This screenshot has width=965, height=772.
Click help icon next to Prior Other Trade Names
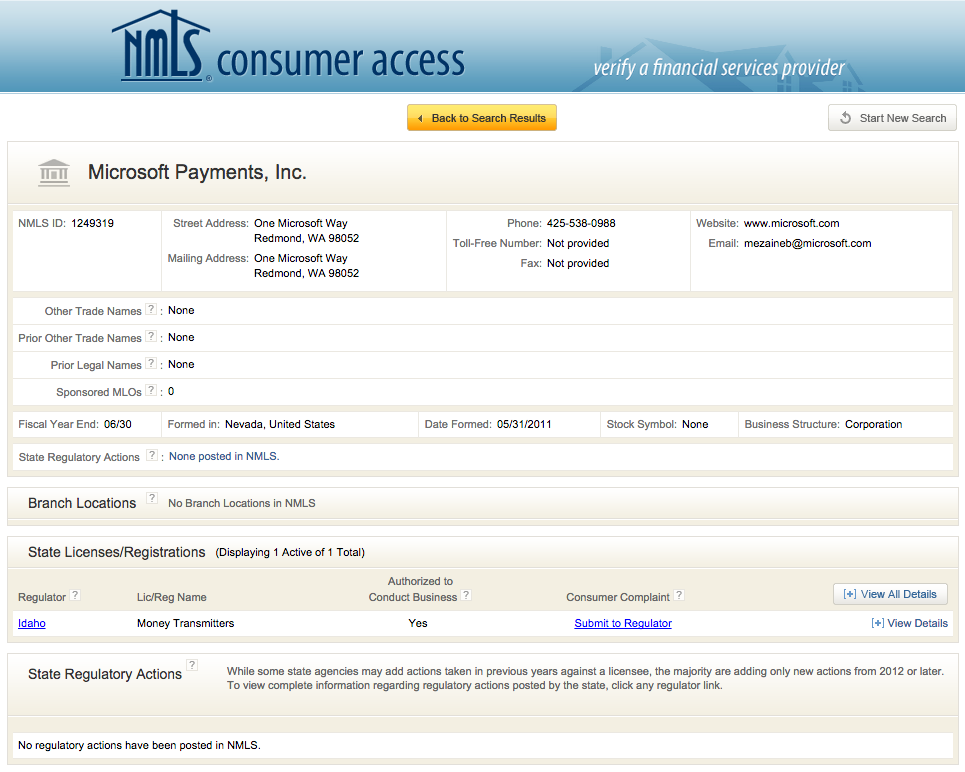pos(151,337)
